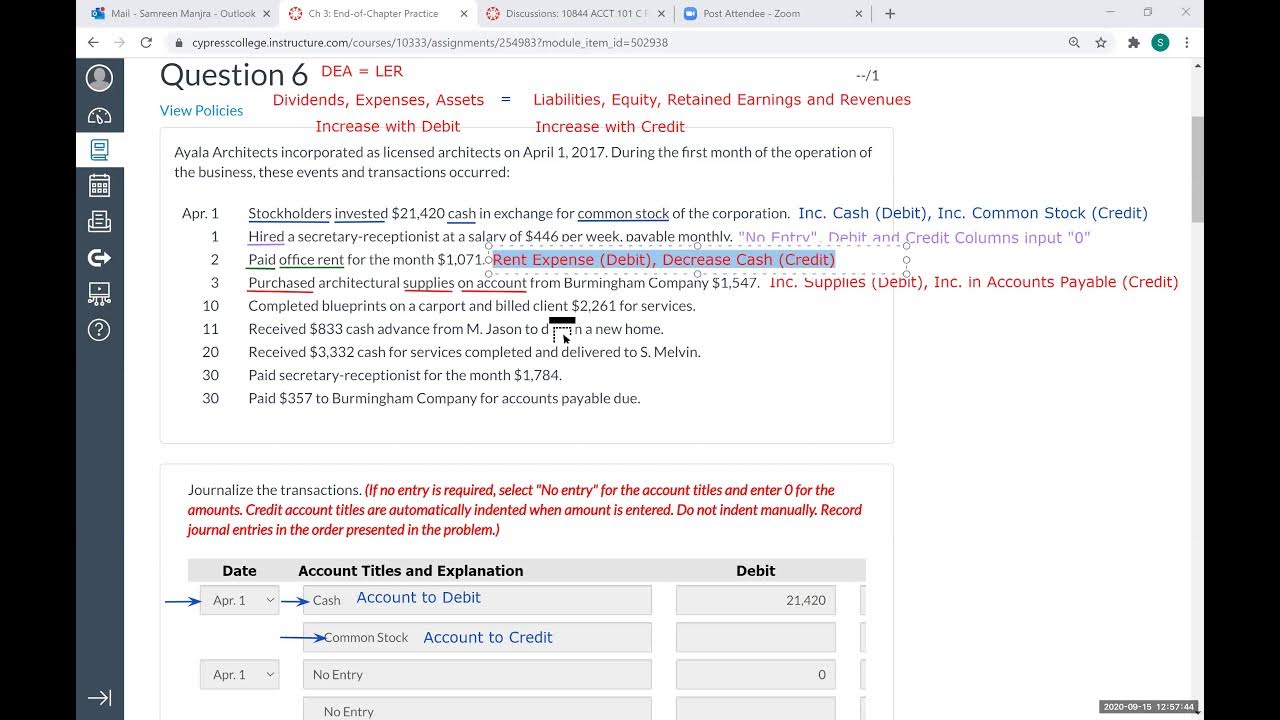
Task: Click the debit field showing 0
Action: [x=755, y=675]
